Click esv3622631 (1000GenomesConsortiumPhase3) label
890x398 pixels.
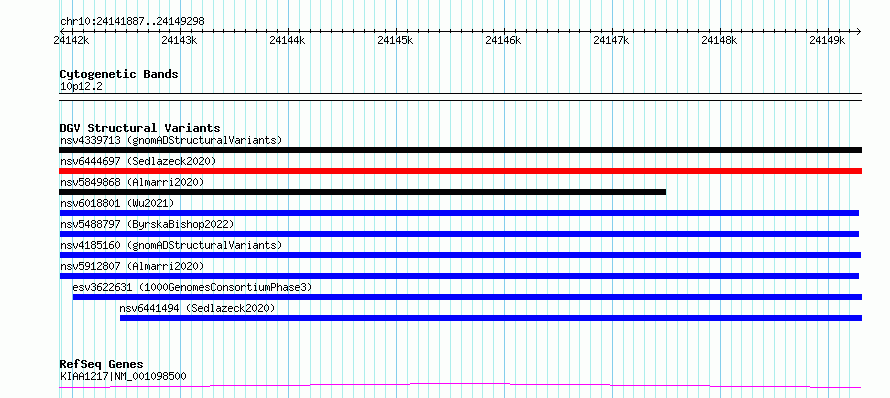click(192, 287)
